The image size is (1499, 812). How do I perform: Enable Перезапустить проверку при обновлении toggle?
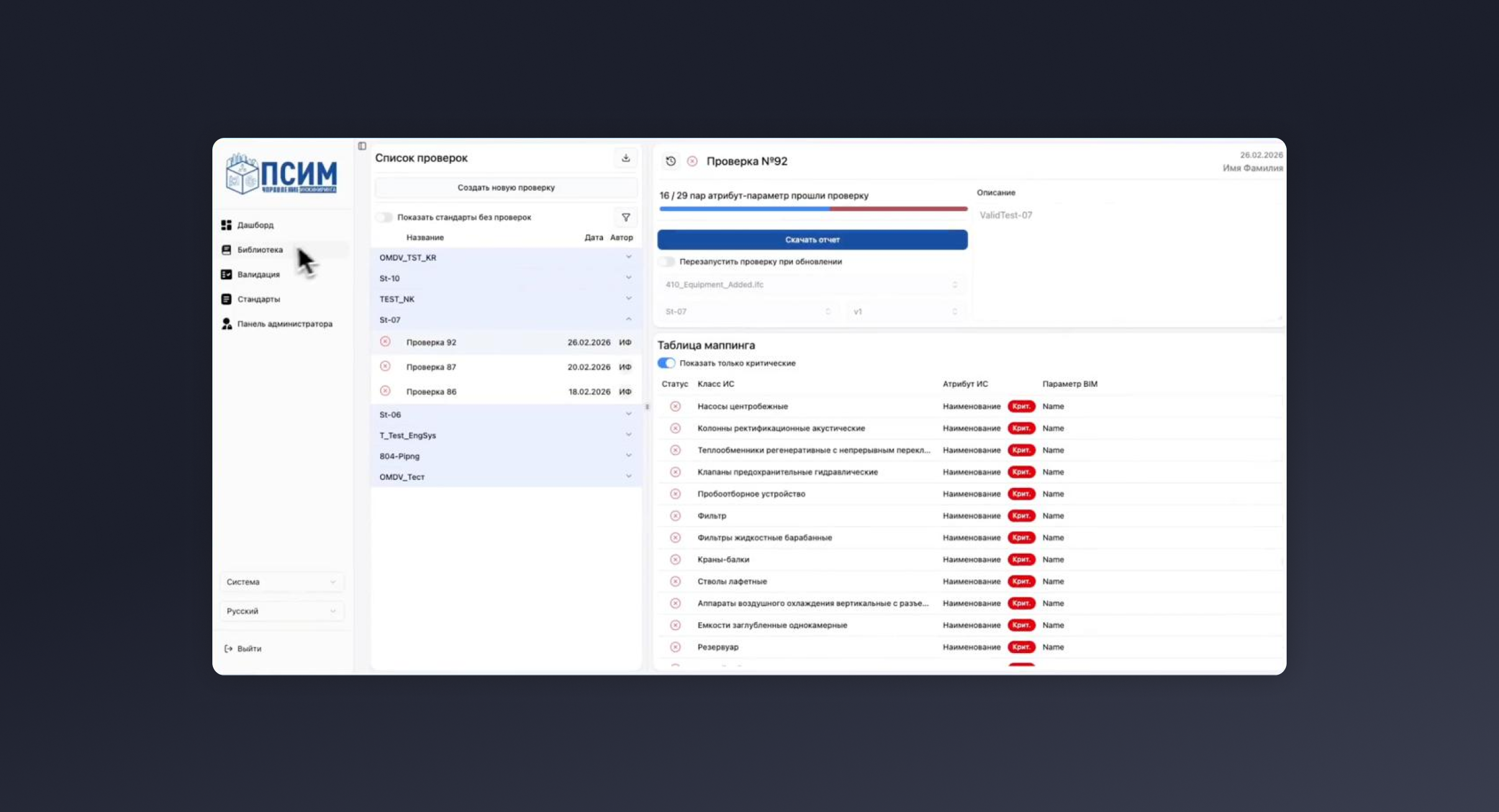click(666, 262)
